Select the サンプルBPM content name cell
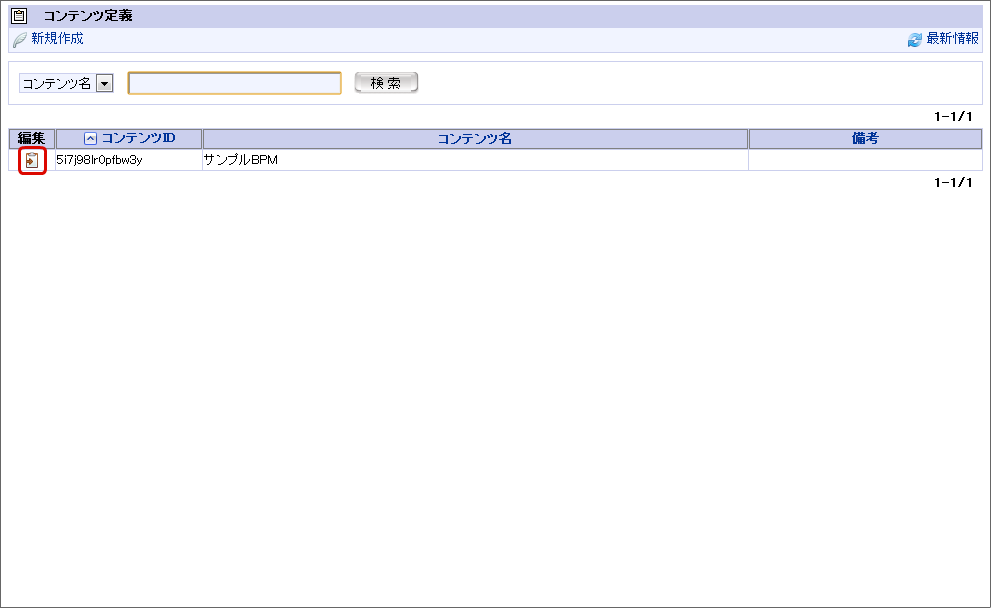 [x=475, y=160]
